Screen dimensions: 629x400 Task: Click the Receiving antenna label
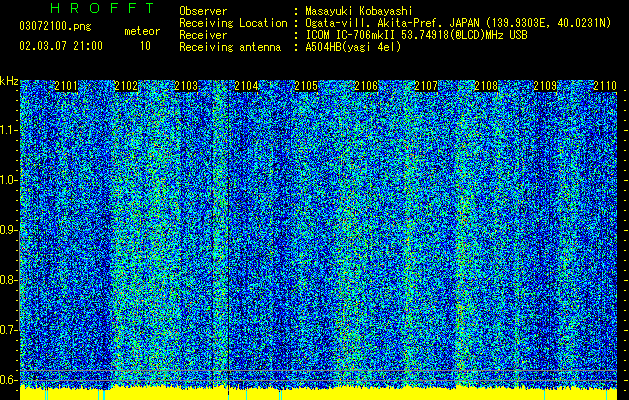pyautogui.click(x=230, y=47)
